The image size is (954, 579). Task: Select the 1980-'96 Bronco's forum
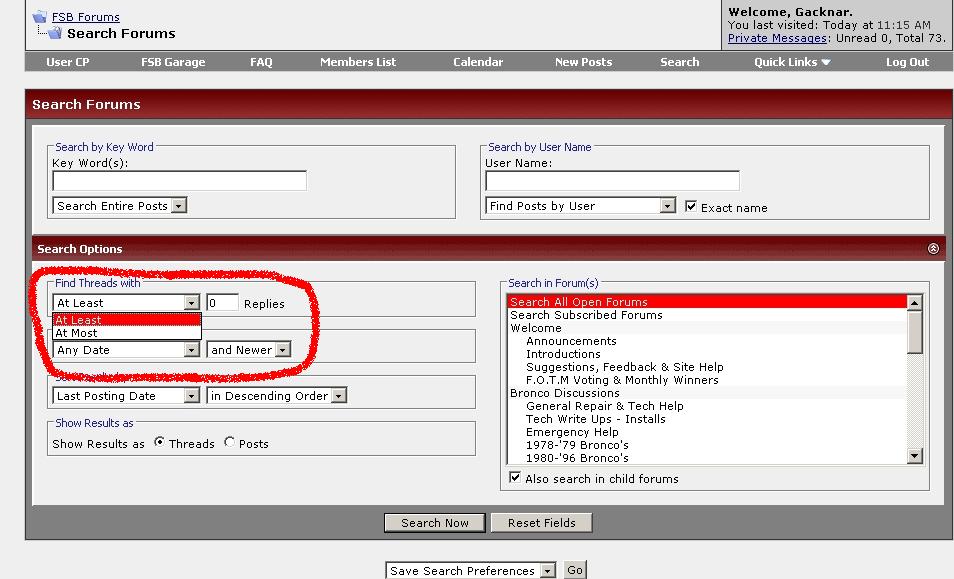707,458
